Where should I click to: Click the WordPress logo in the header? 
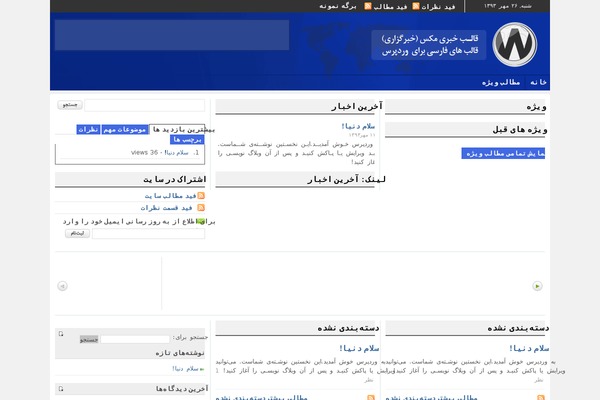pos(515,44)
